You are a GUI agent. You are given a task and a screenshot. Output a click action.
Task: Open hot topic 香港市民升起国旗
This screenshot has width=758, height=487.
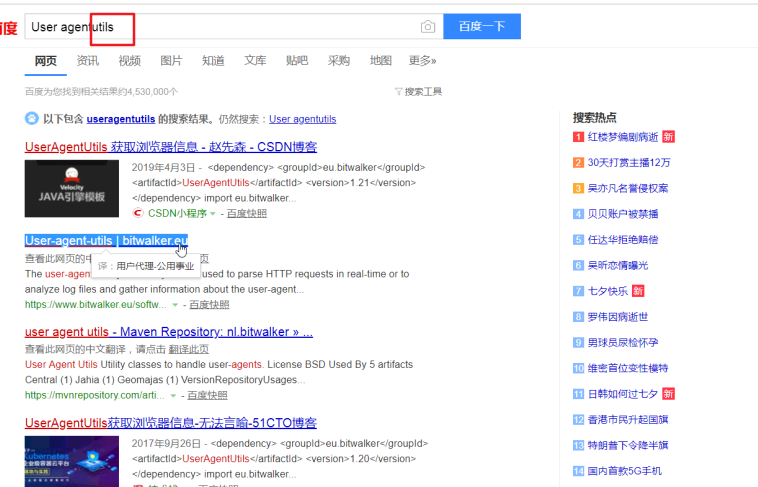pos(627,419)
